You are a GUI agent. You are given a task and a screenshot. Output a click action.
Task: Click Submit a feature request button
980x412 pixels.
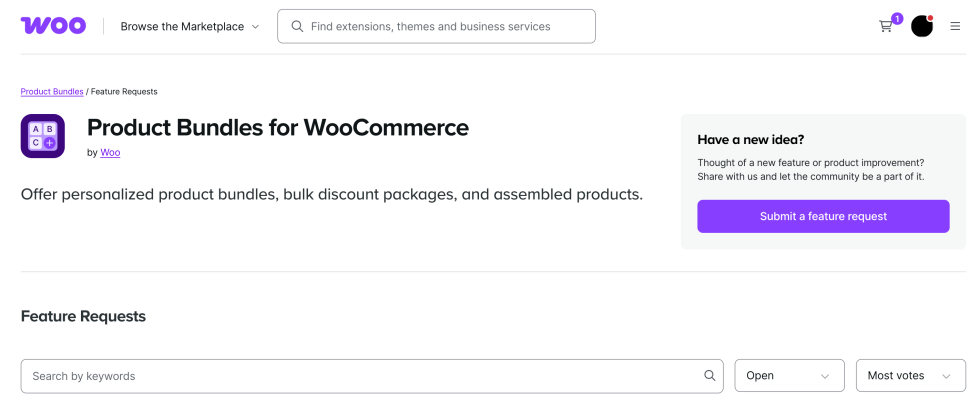[823, 216]
